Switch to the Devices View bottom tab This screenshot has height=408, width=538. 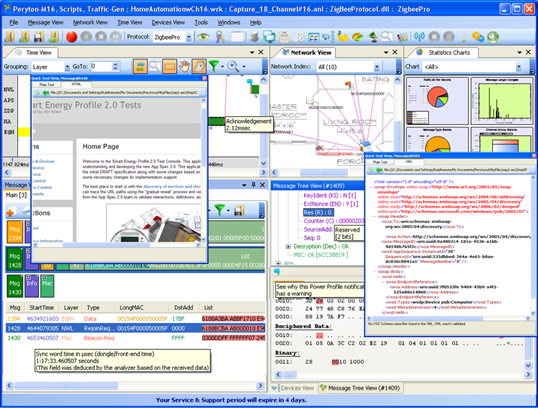point(293,388)
